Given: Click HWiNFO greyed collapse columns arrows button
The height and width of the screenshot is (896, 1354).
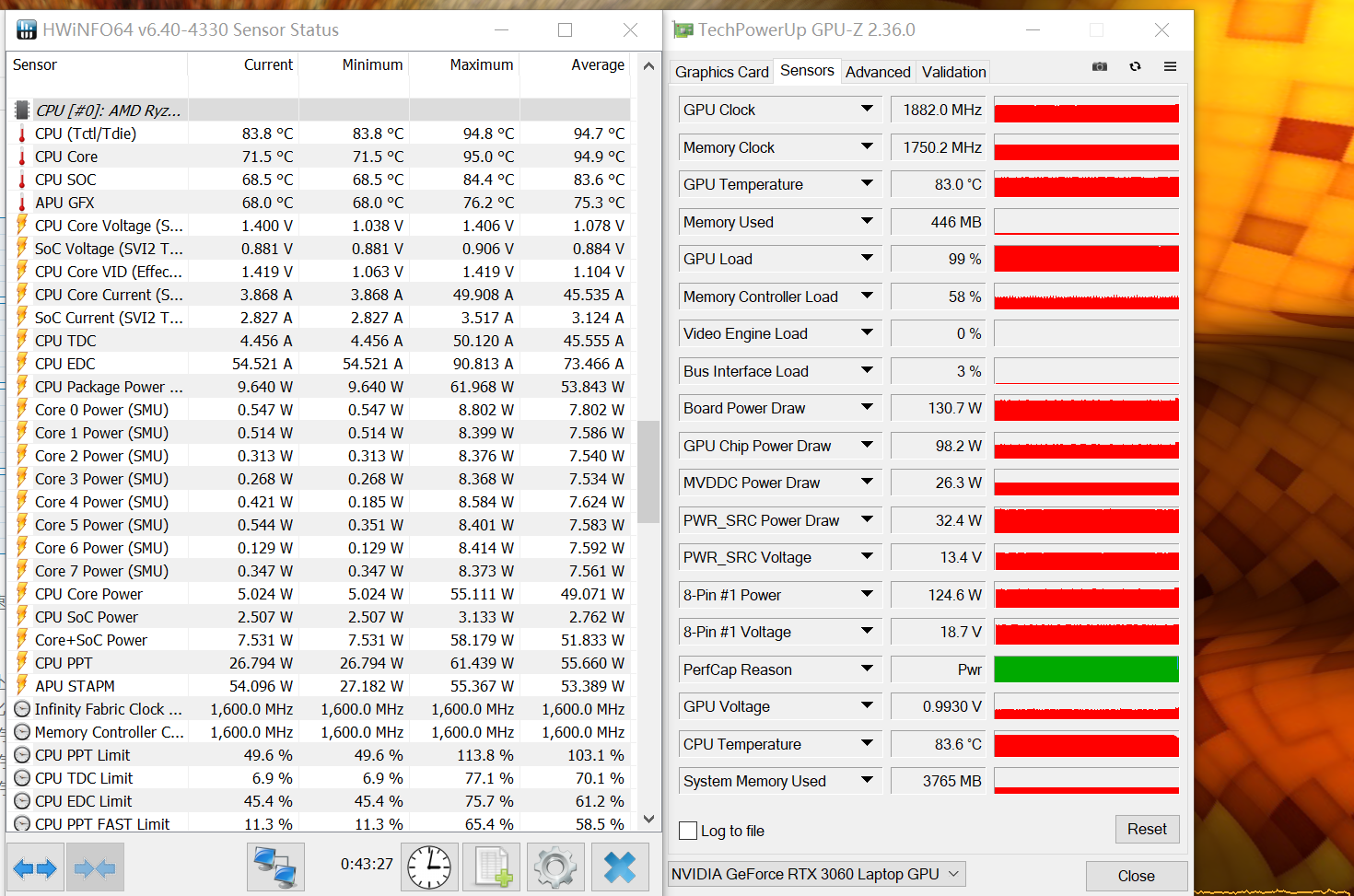Looking at the screenshot, I should (95, 867).
